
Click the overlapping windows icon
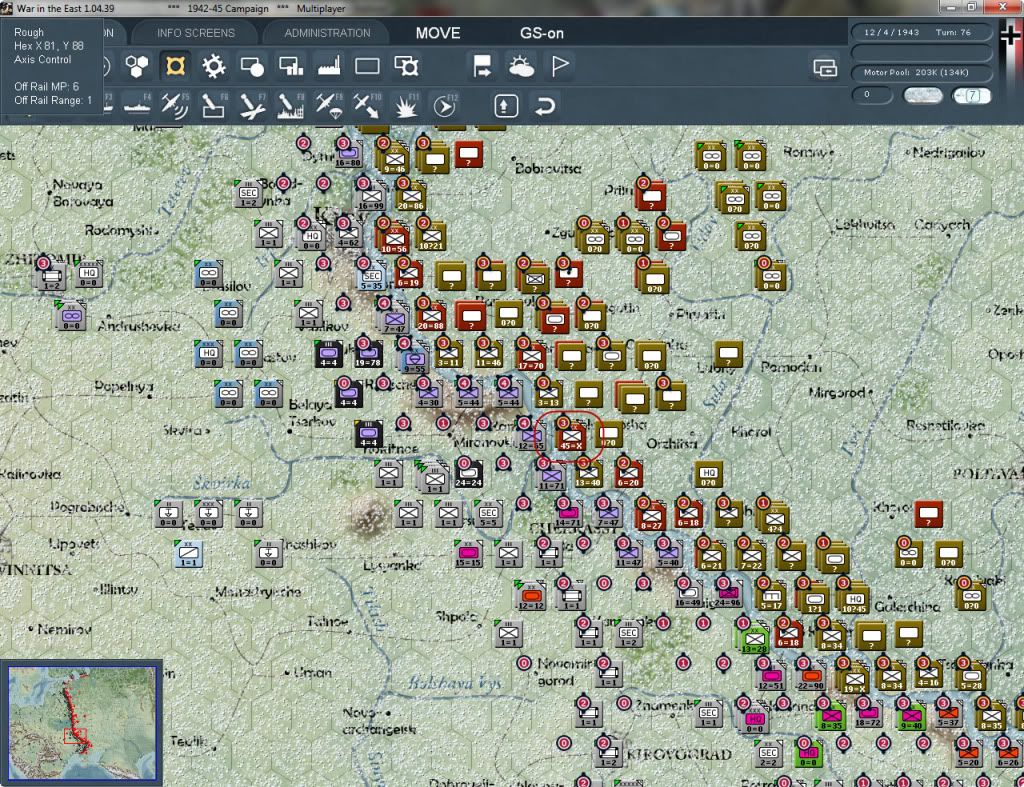point(825,67)
